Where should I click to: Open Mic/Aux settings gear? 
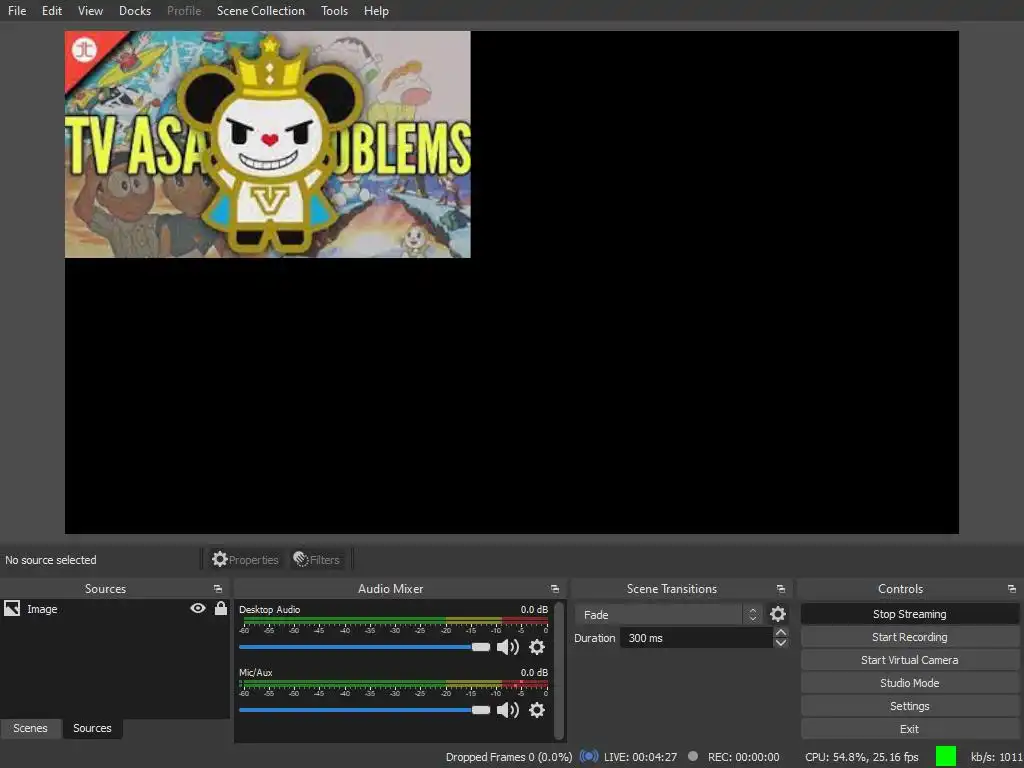pos(537,710)
